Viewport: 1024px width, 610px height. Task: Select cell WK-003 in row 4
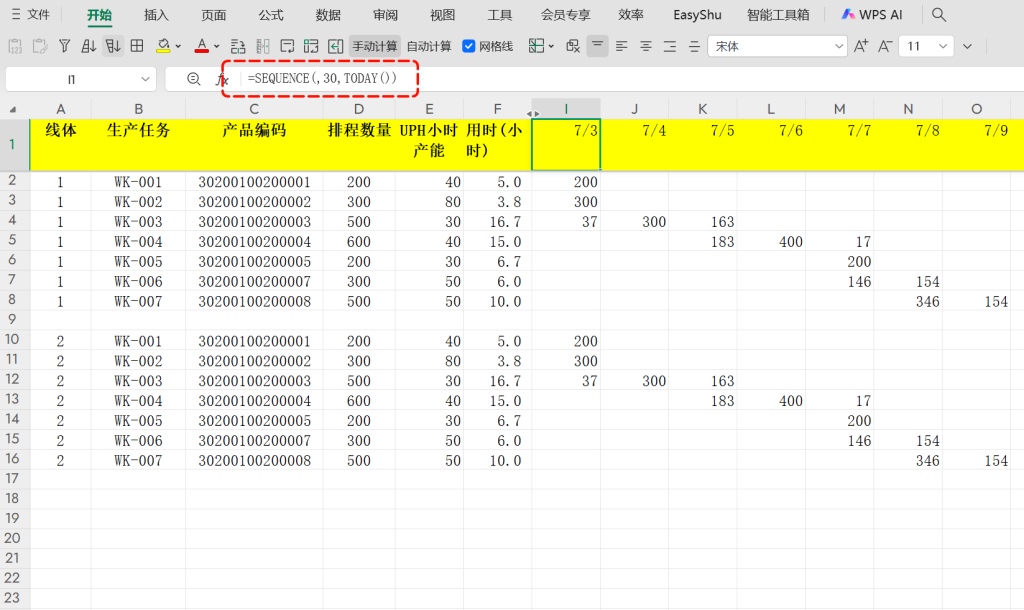coord(138,221)
